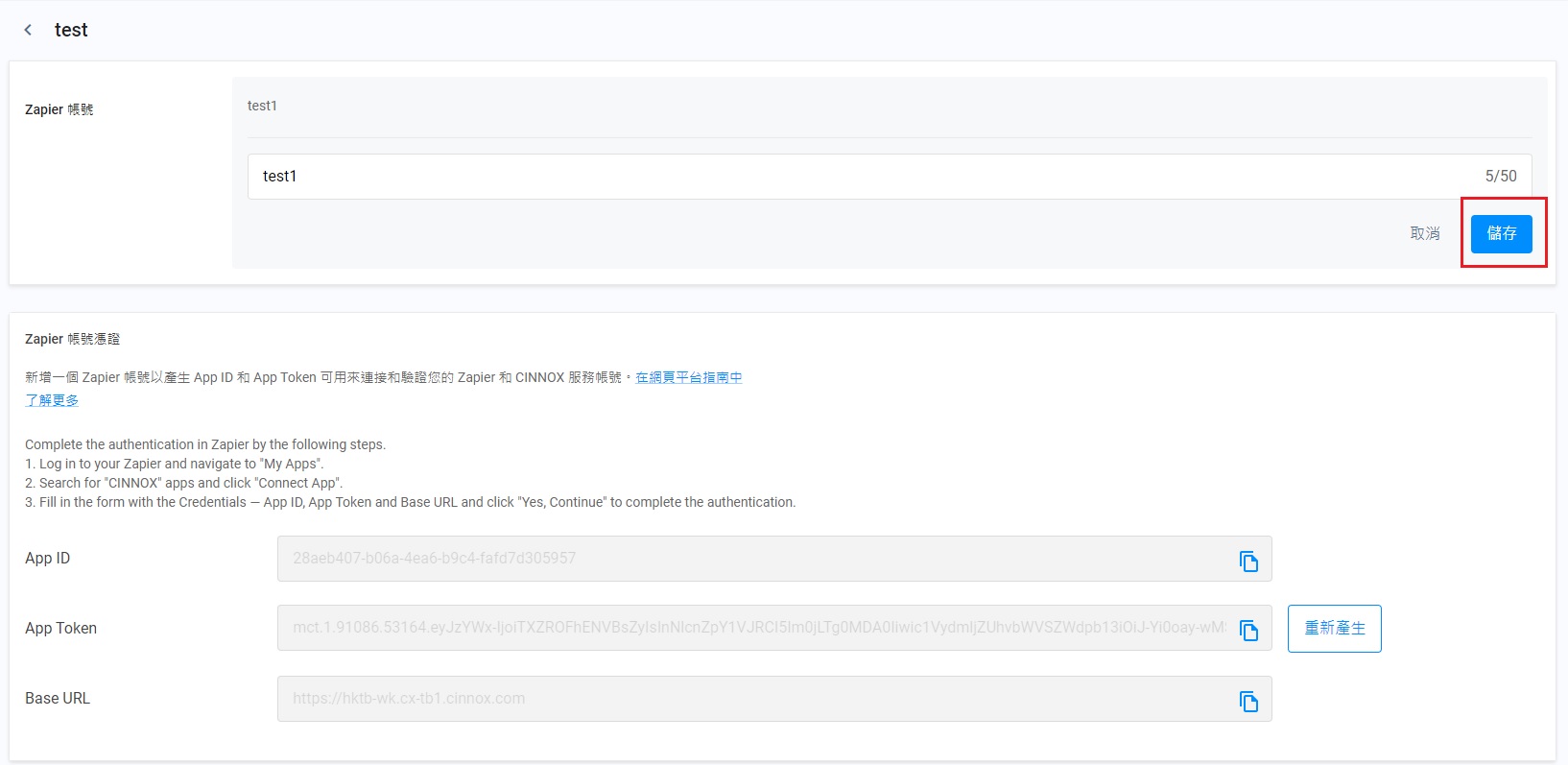Click the App ID label

click(x=47, y=559)
